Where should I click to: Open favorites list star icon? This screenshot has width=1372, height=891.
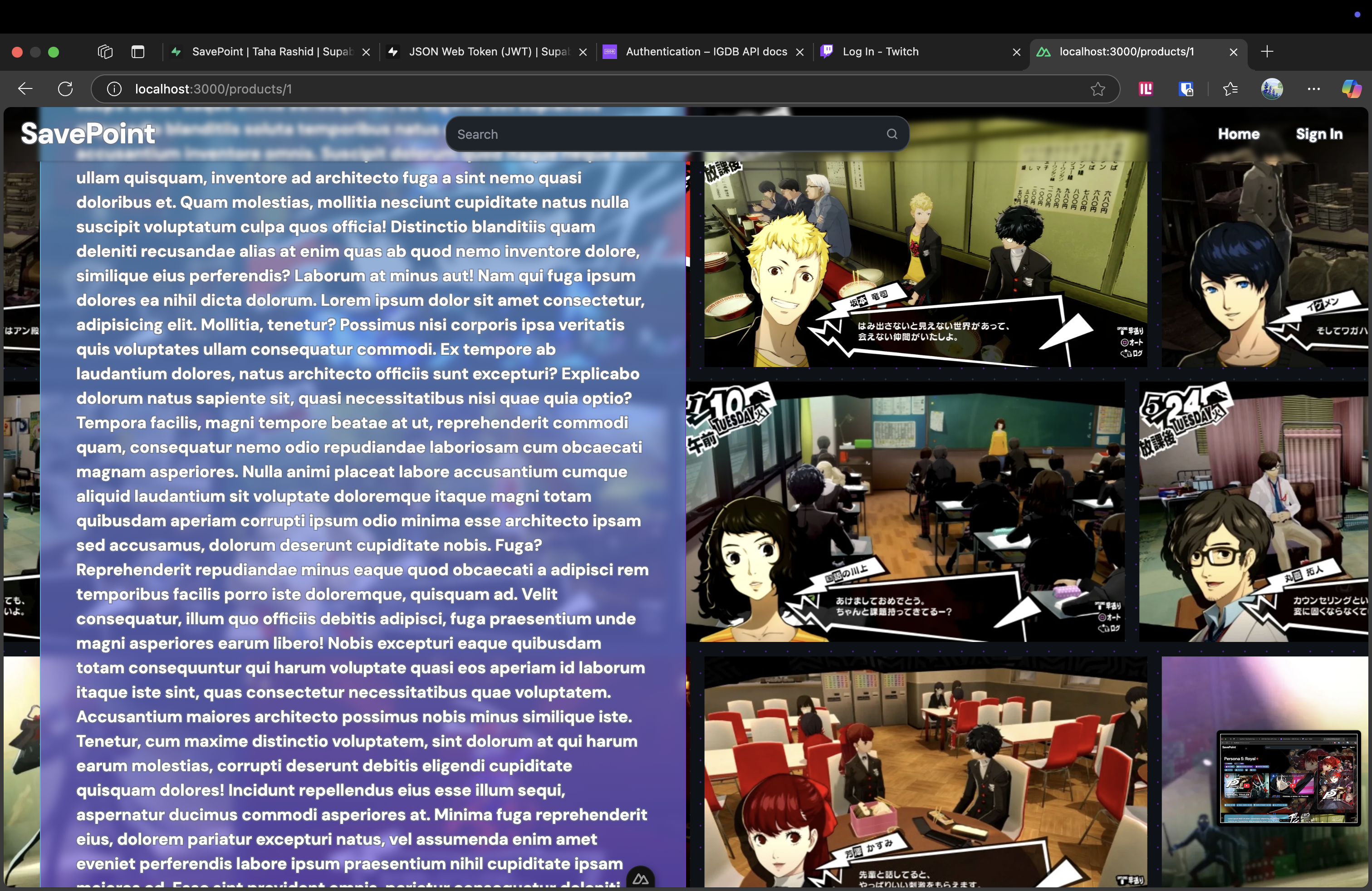(1230, 89)
